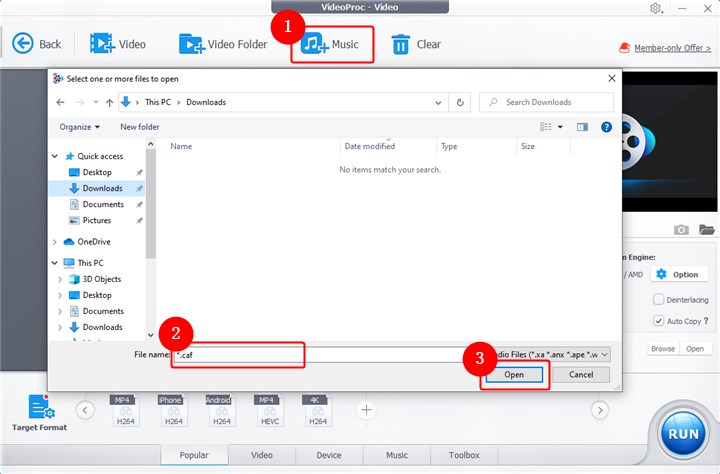Click This PC in the address path

[158, 102]
